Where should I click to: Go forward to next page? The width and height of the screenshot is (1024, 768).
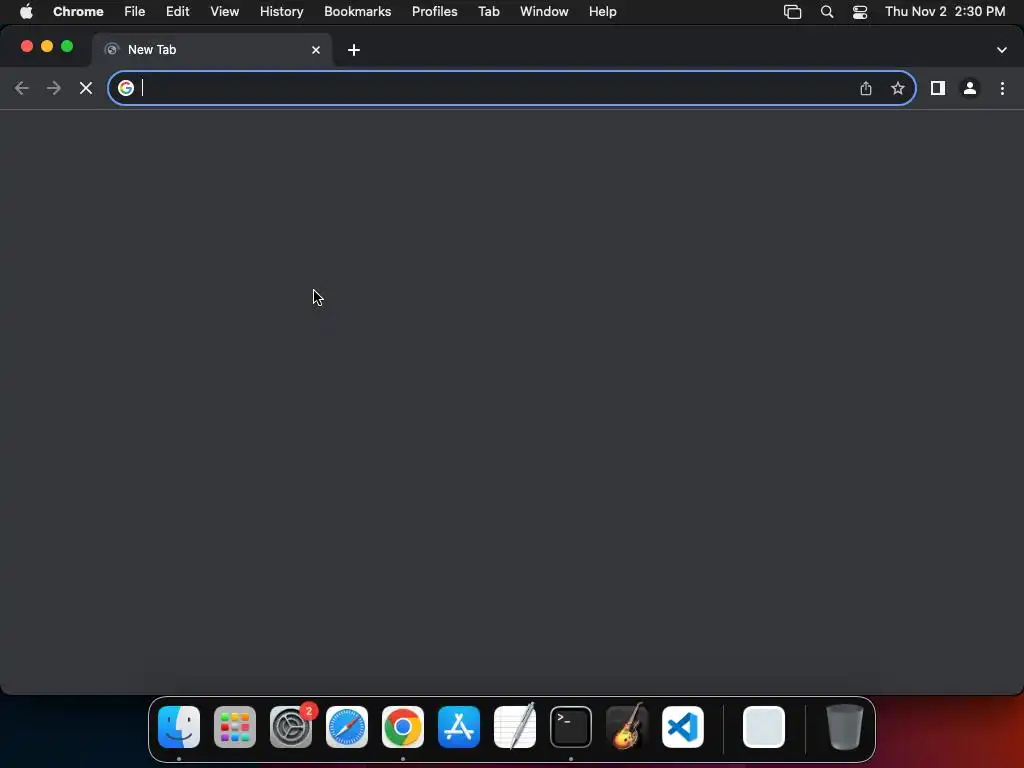click(x=54, y=88)
